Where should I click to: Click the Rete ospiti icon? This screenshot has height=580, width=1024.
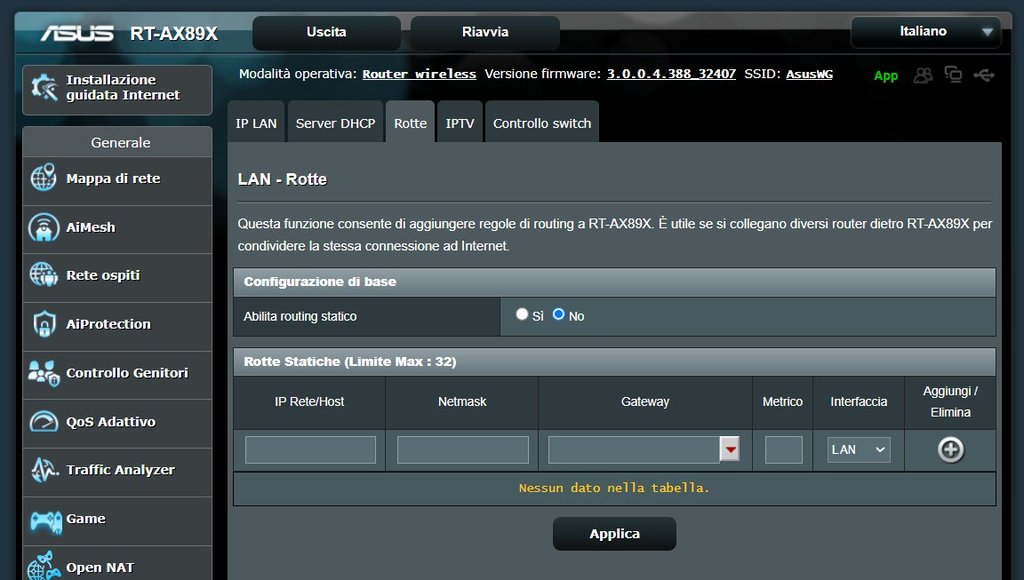[x=43, y=275]
